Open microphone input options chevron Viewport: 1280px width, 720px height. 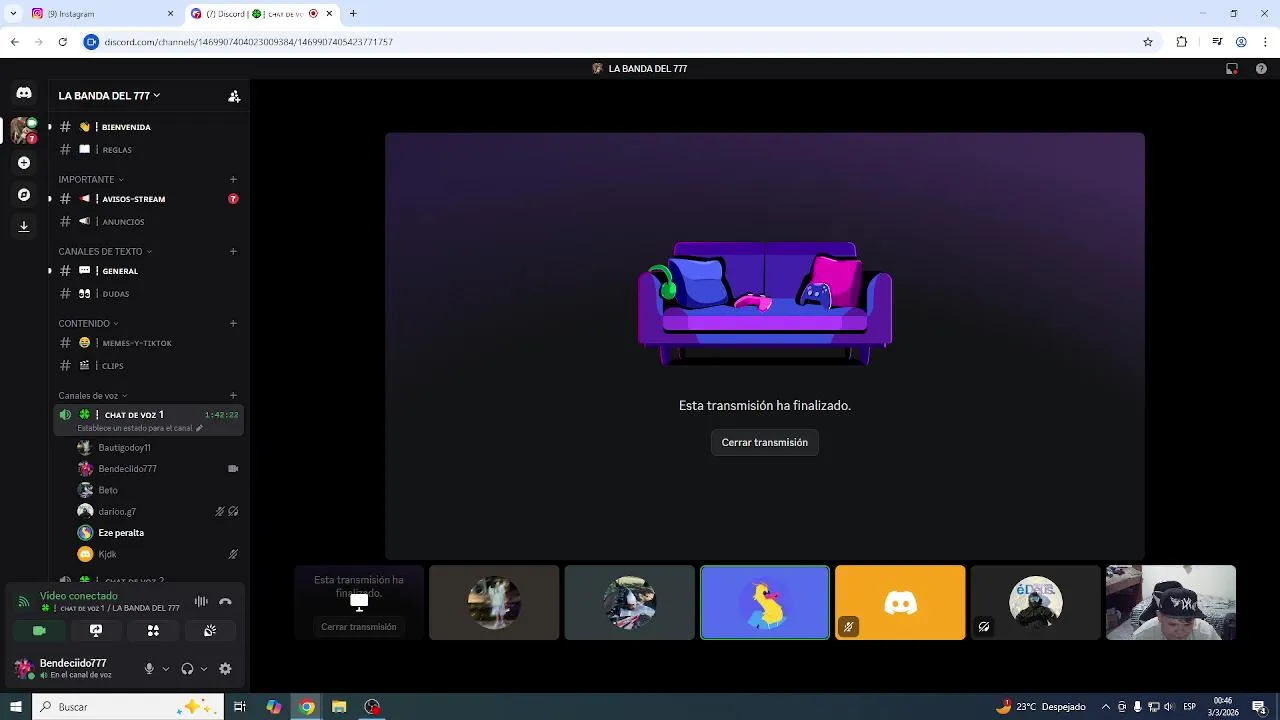166,669
